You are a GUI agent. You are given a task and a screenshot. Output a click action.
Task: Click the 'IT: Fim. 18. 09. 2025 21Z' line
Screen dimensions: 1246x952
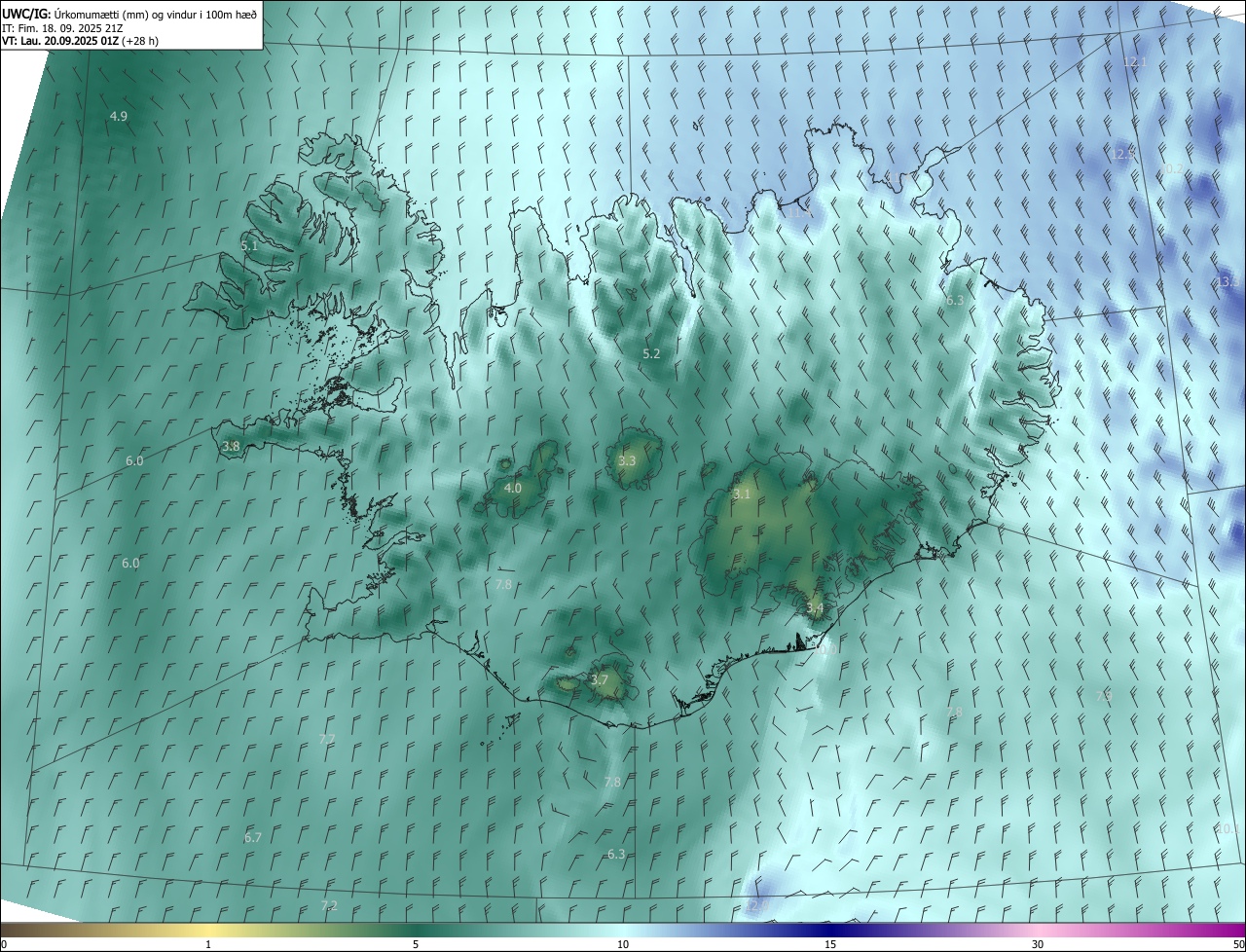tap(62, 27)
